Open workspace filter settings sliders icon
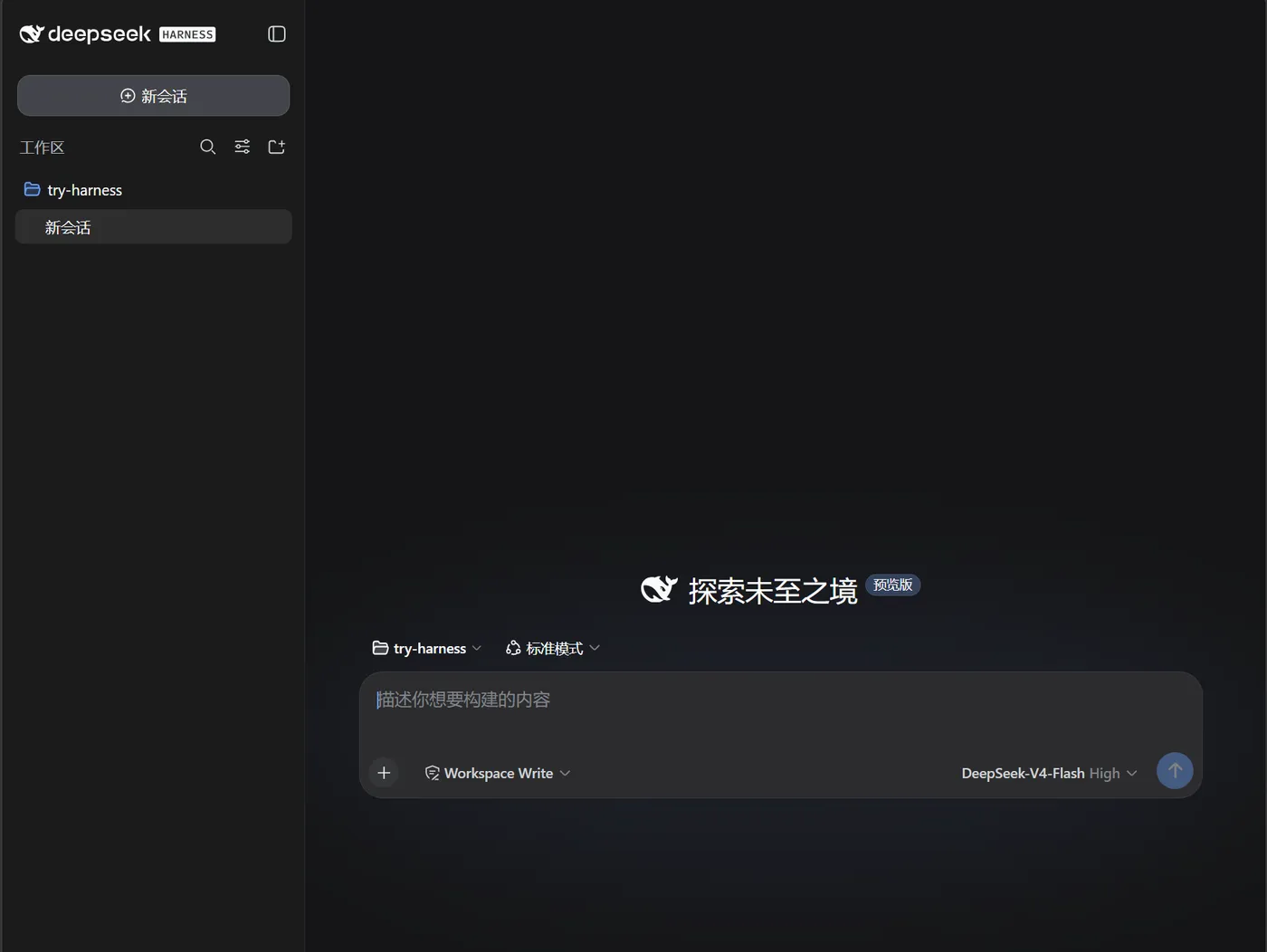 (243, 147)
